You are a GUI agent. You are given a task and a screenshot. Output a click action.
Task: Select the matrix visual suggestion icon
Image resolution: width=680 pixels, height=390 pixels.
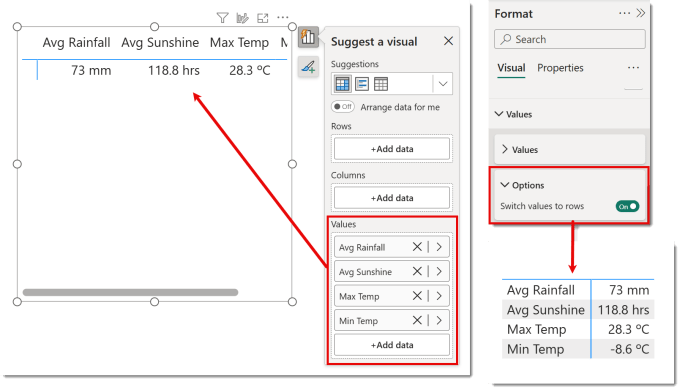click(342, 84)
